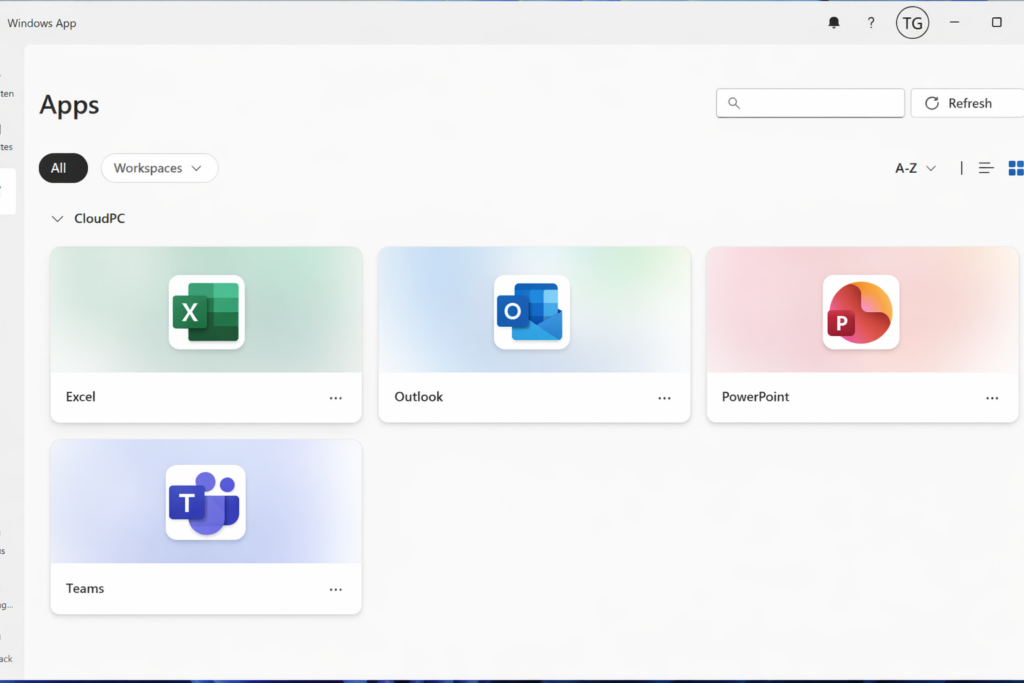Image resolution: width=1024 pixels, height=683 pixels.
Task: Switch to list view layout
Action: (x=986, y=168)
